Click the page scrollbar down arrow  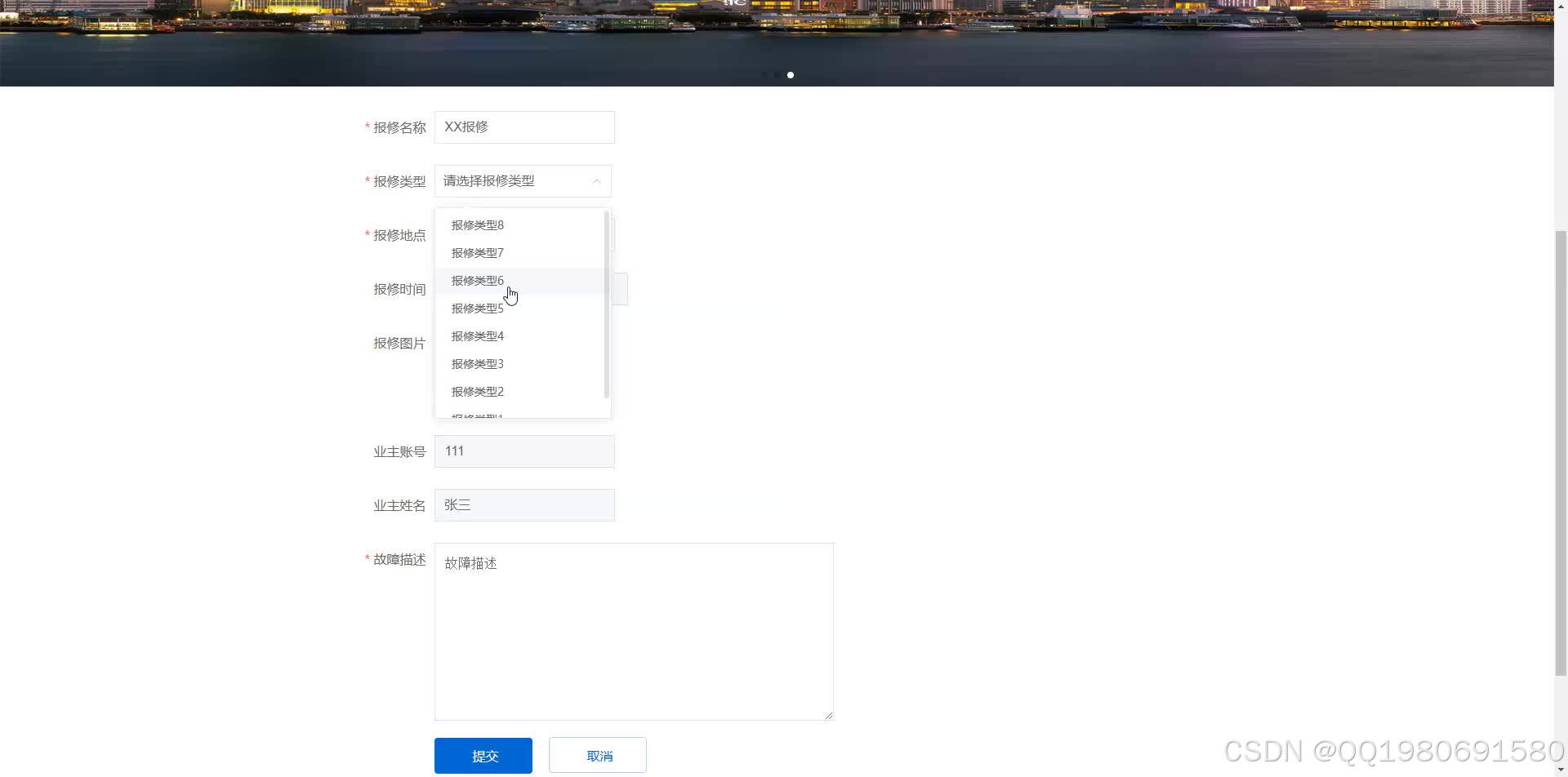[x=1561, y=768]
